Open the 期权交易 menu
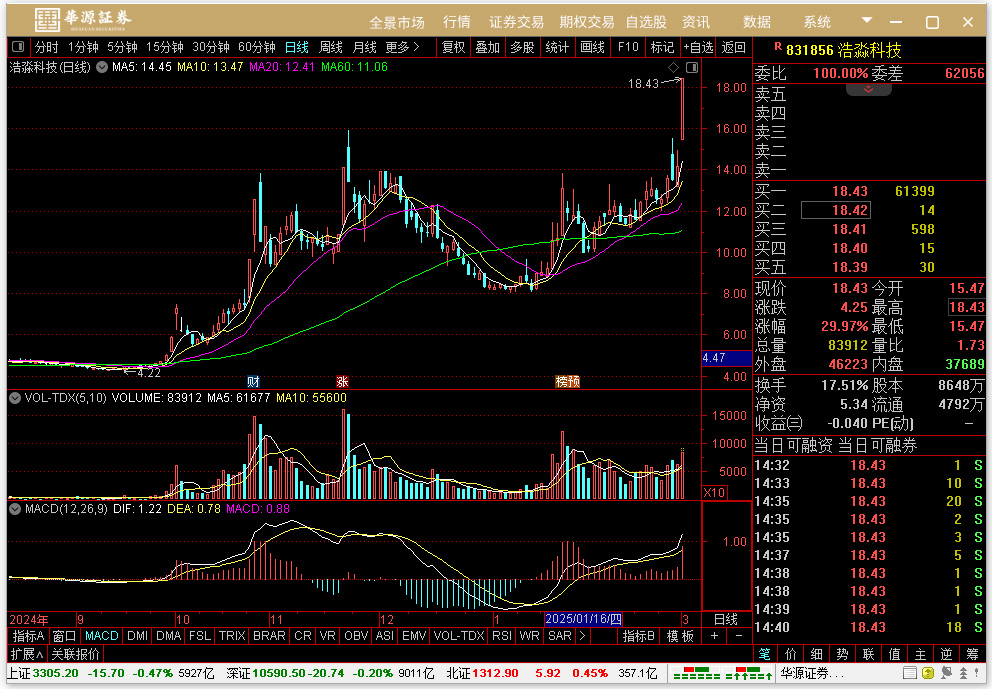Image resolution: width=992 pixels, height=689 pixels. (586, 22)
